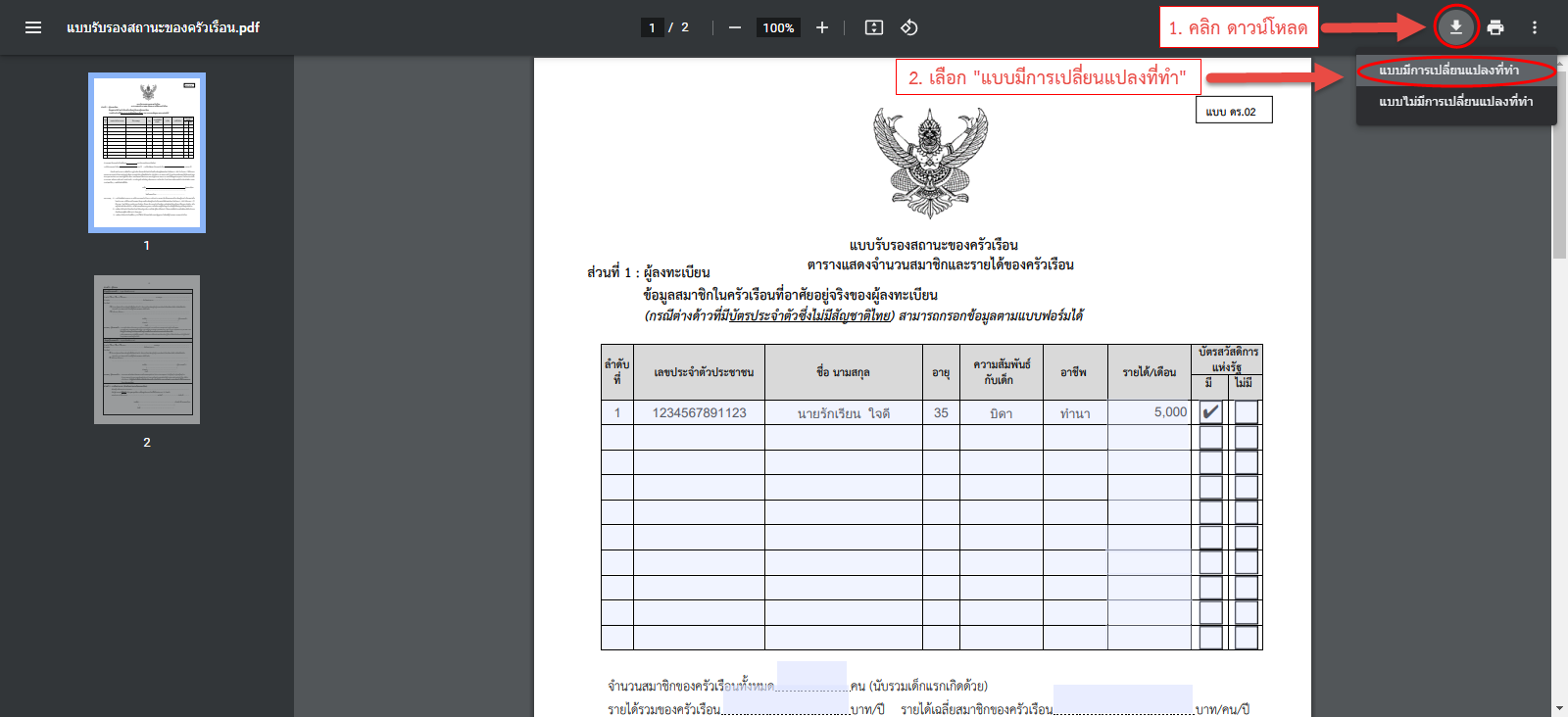Print the PDF with the printer icon
This screenshot has width=1568, height=717.
[x=1495, y=27]
